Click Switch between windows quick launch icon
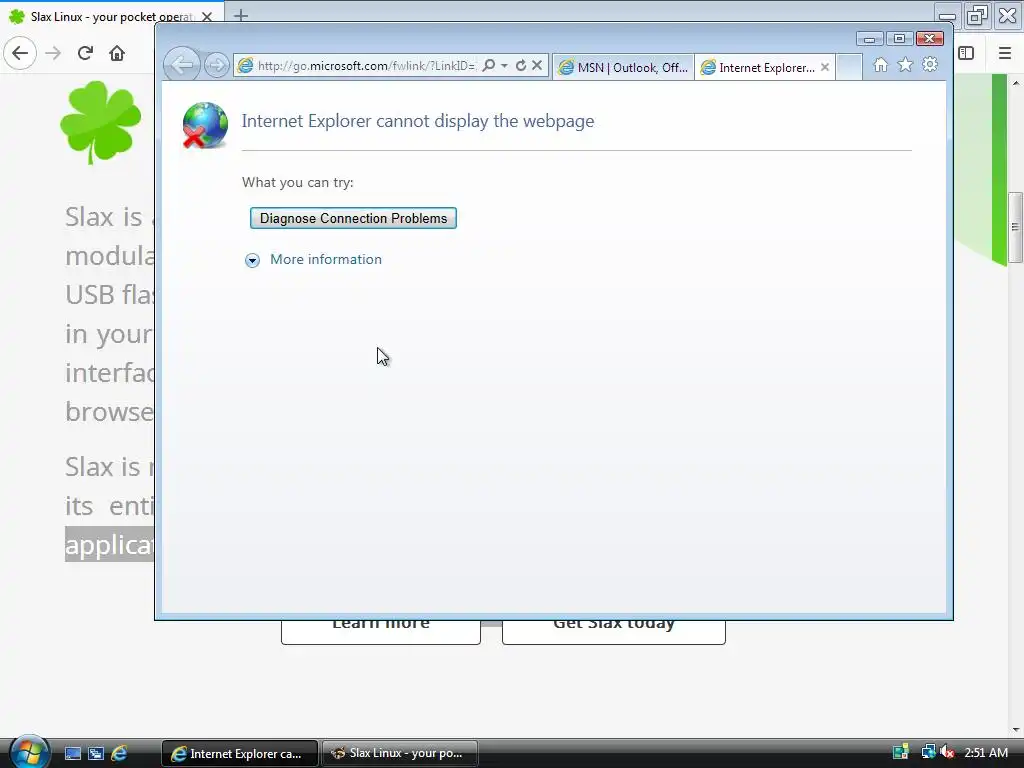 coord(96,754)
